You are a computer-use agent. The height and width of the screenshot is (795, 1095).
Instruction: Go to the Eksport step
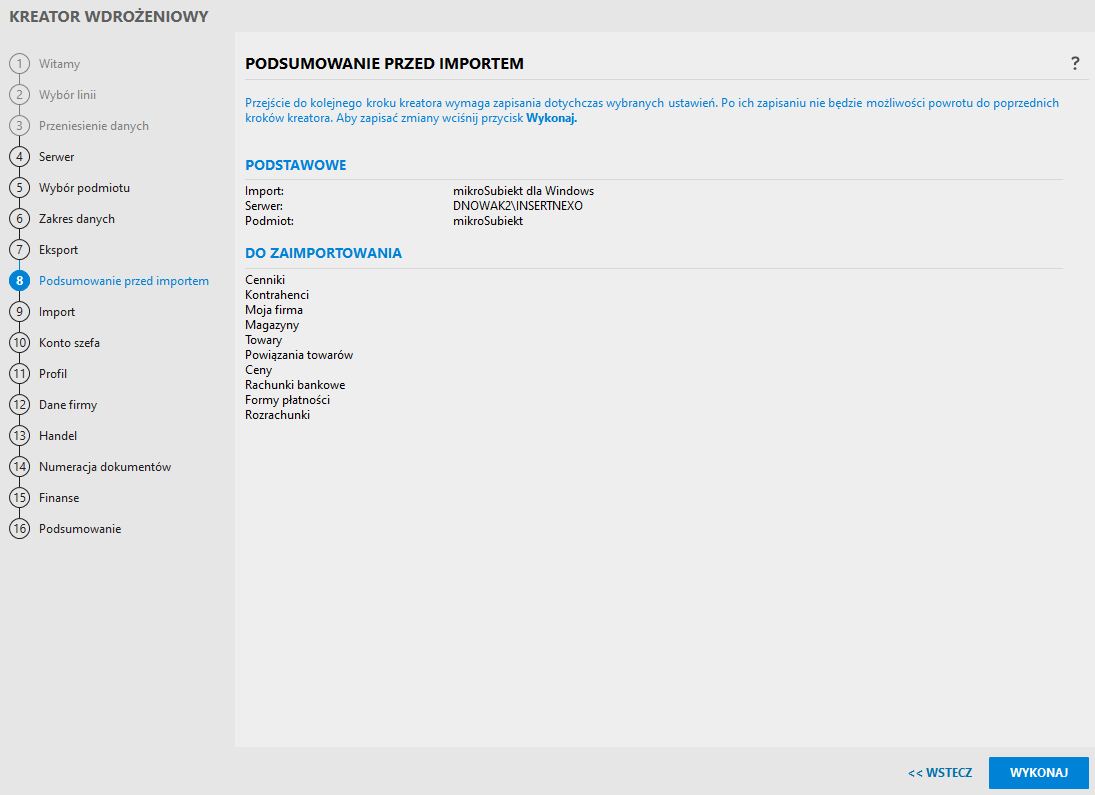(59, 249)
